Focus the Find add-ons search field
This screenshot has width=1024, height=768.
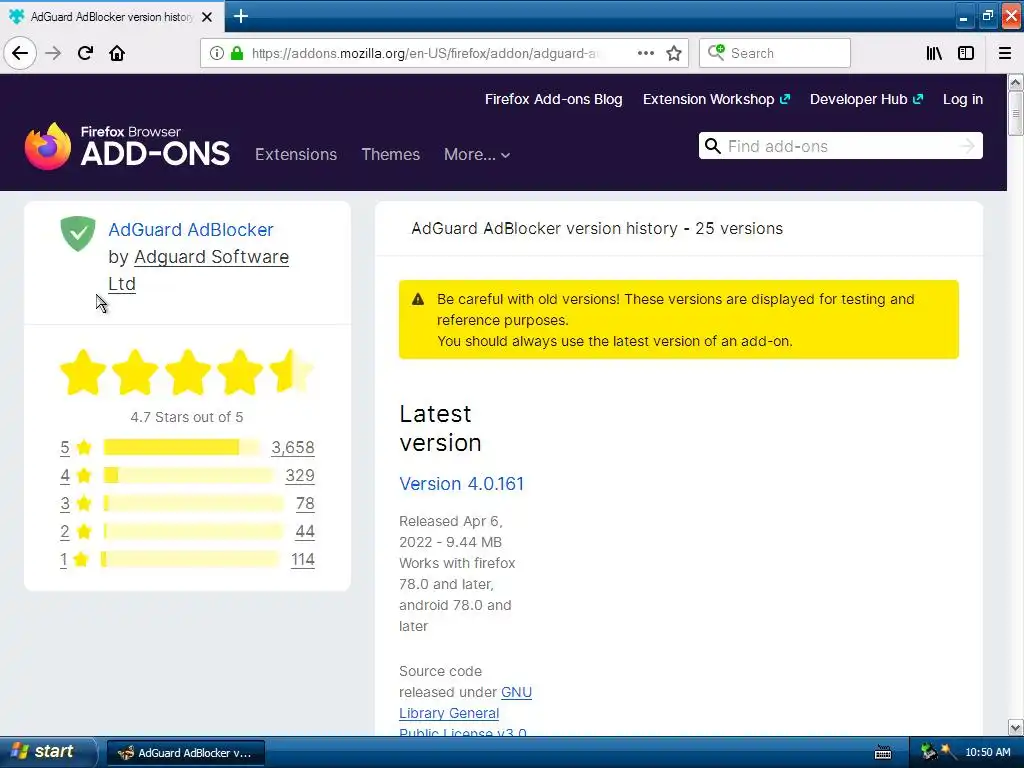point(839,146)
